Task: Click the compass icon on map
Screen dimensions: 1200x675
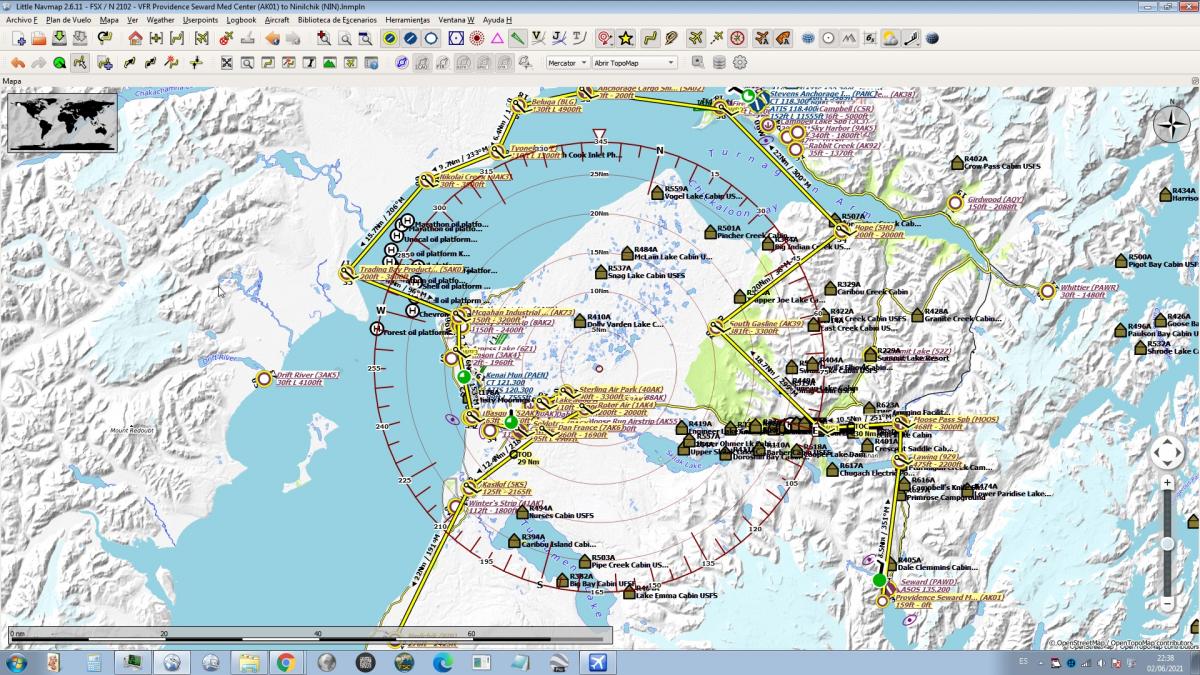Action: (x=1171, y=125)
